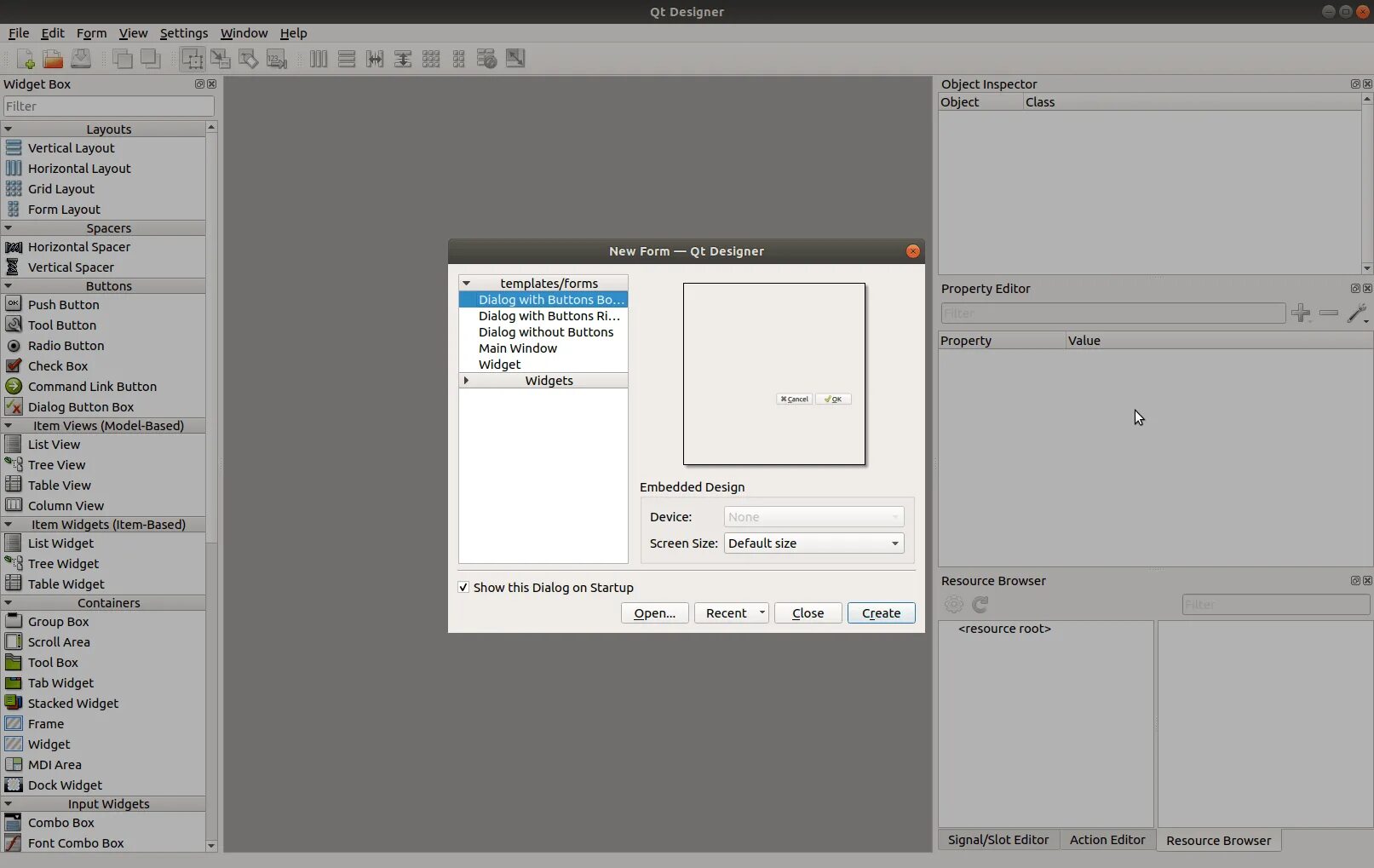Float the Resource Browser dock panel
The height and width of the screenshot is (868, 1374).
coord(1355,580)
